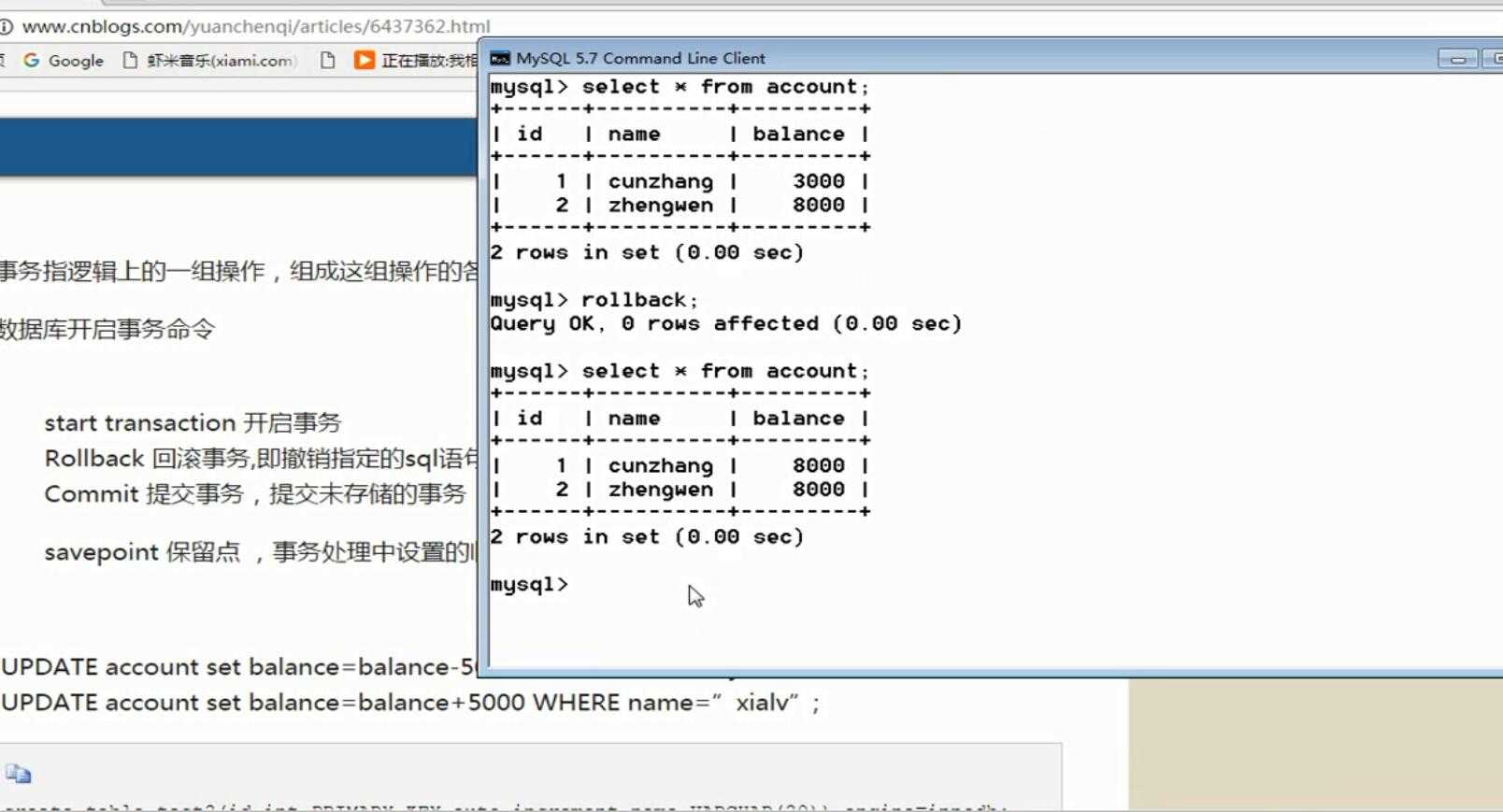Image resolution: width=1503 pixels, height=812 pixels.
Task: Click the cnblogs article URL in the address bar
Action: (x=256, y=26)
